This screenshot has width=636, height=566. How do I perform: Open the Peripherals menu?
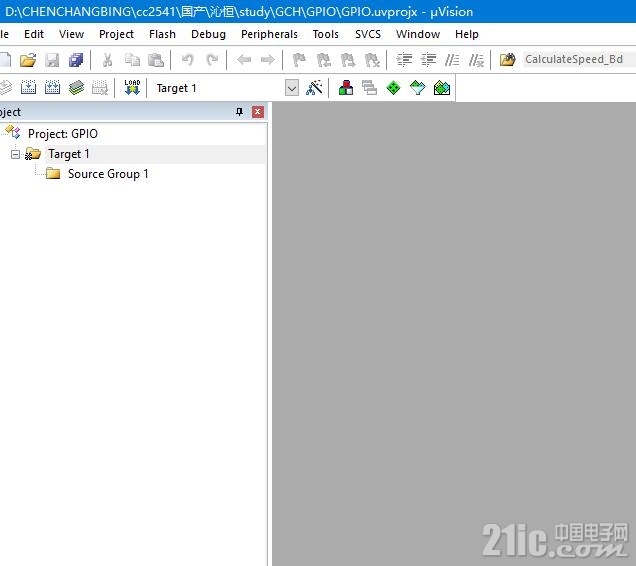(269, 34)
